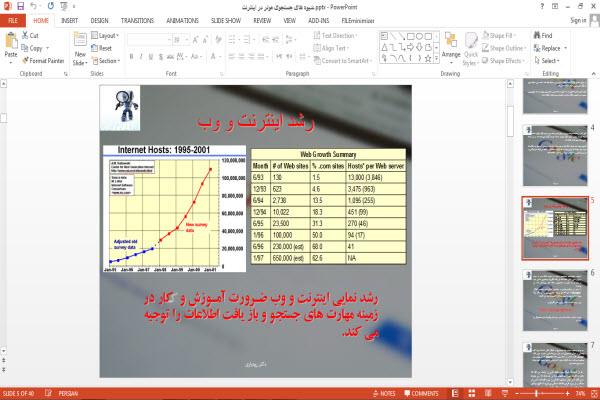This screenshot has width=600, height=400.
Task: Toggle the Comments pane
Action: [x=421, y=393]
